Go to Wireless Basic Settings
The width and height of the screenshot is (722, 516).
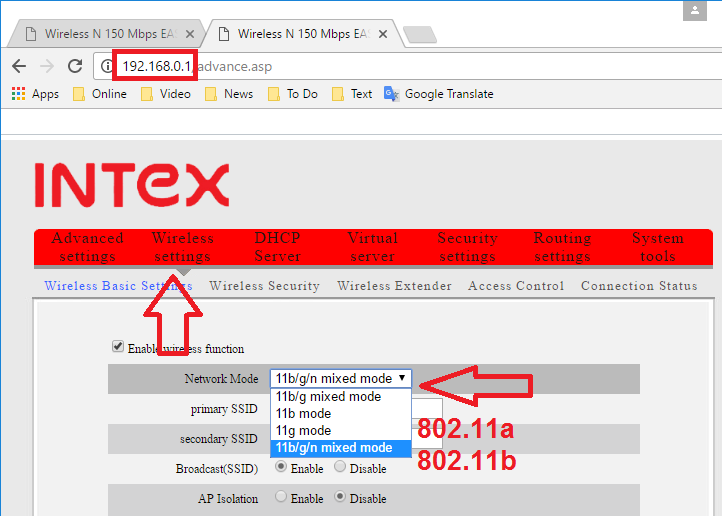tap(118, 286)
